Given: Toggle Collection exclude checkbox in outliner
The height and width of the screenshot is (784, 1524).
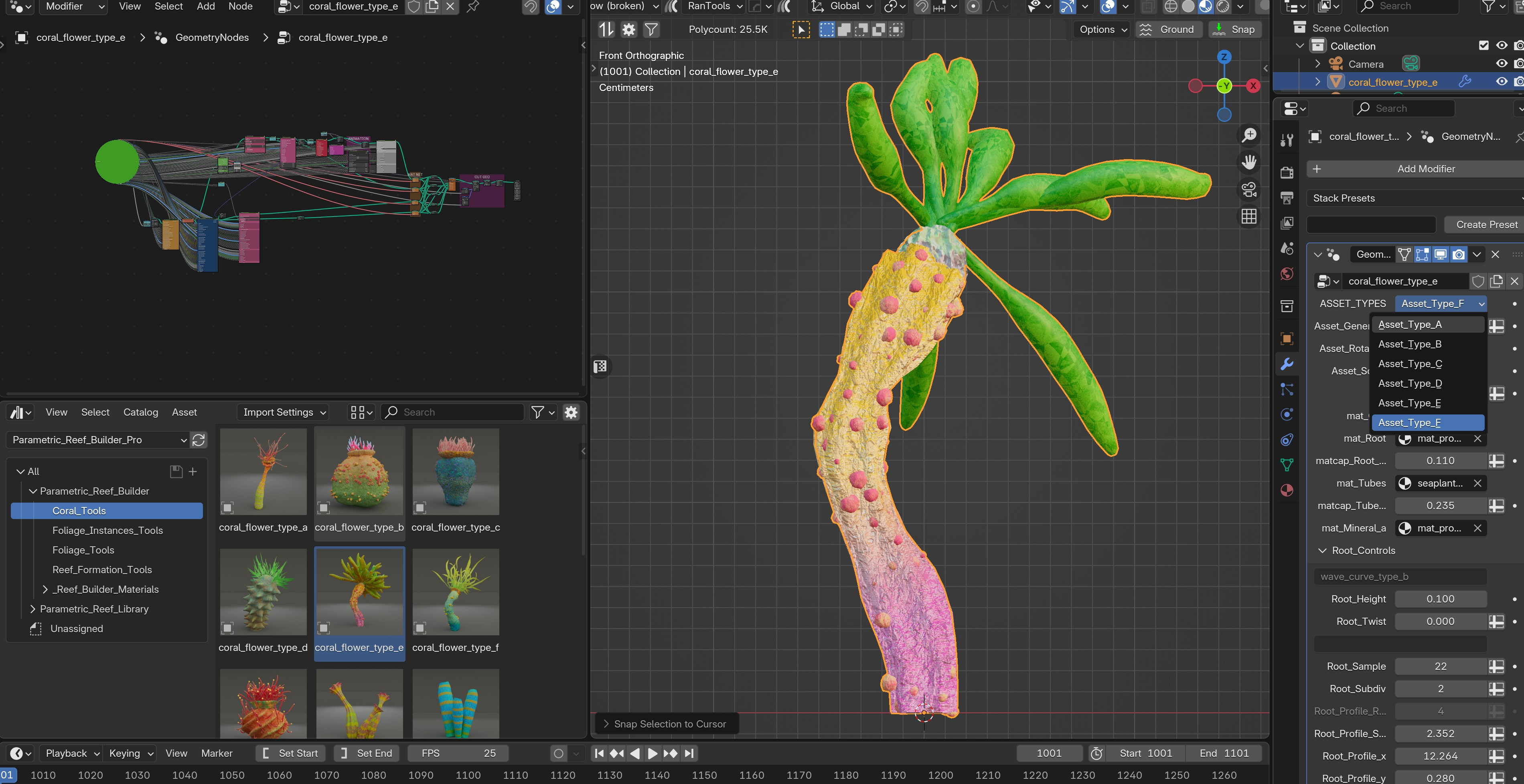Looking at the screenshot, I should [x=1484, y=46].
